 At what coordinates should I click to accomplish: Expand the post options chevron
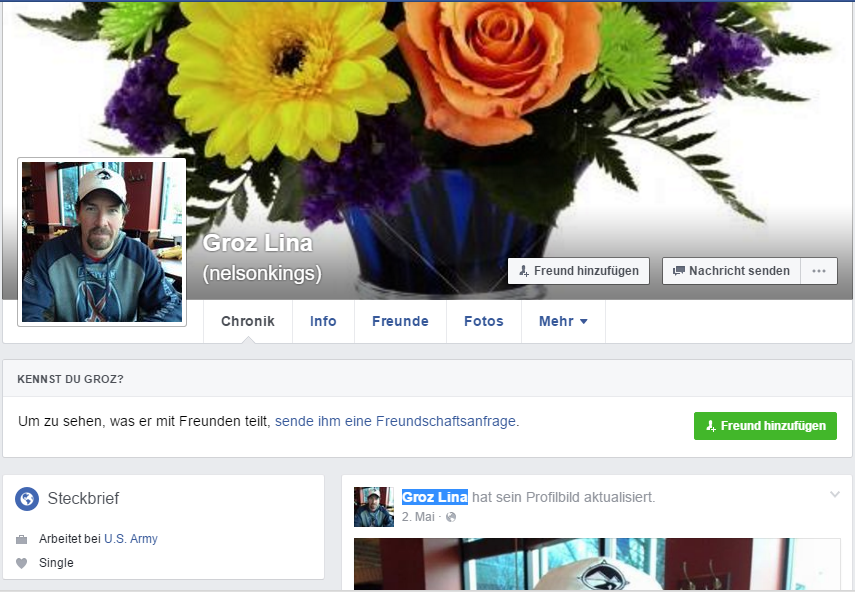point(834,494)
